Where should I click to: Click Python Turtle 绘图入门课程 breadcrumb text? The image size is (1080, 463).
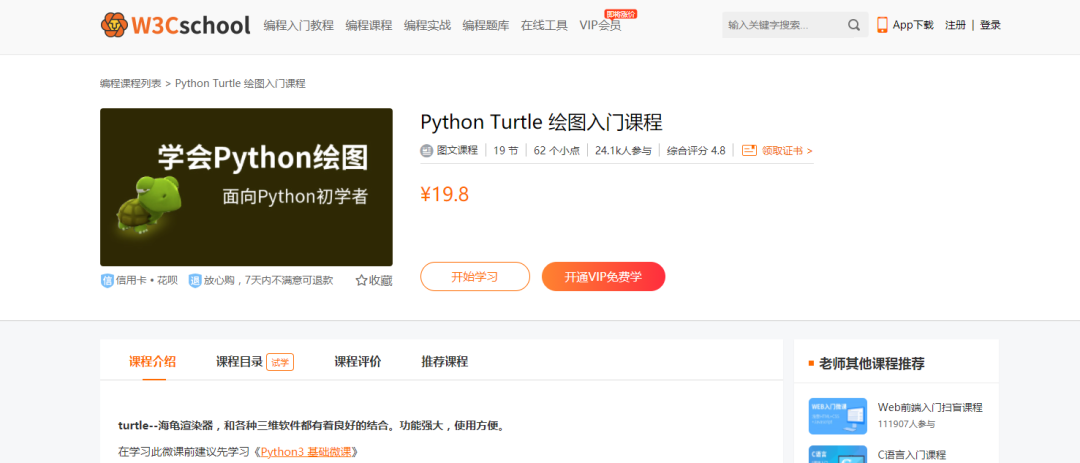click(x=240, y=83)
